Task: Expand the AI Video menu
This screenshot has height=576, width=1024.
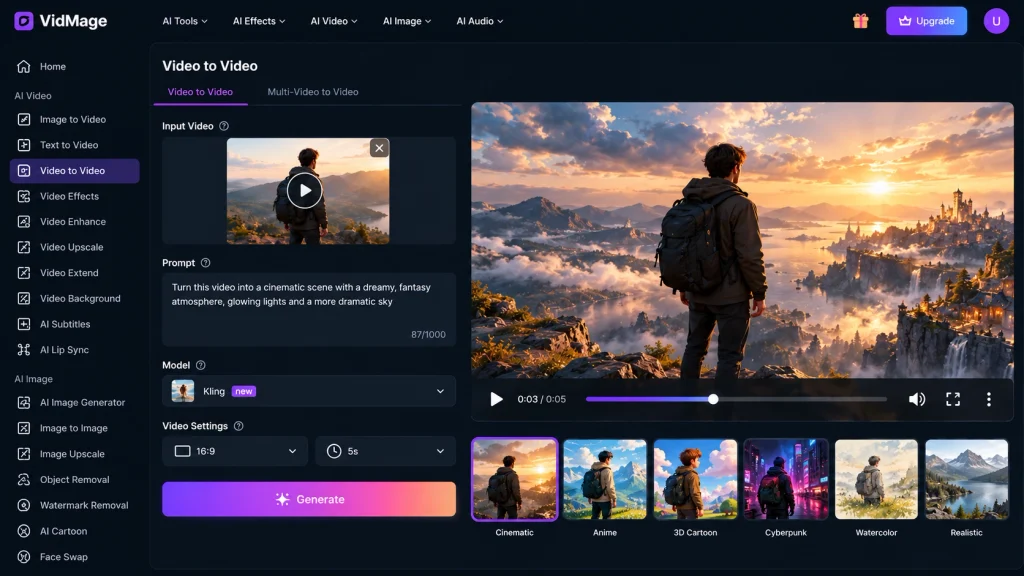Action: [x=334, y=21]
